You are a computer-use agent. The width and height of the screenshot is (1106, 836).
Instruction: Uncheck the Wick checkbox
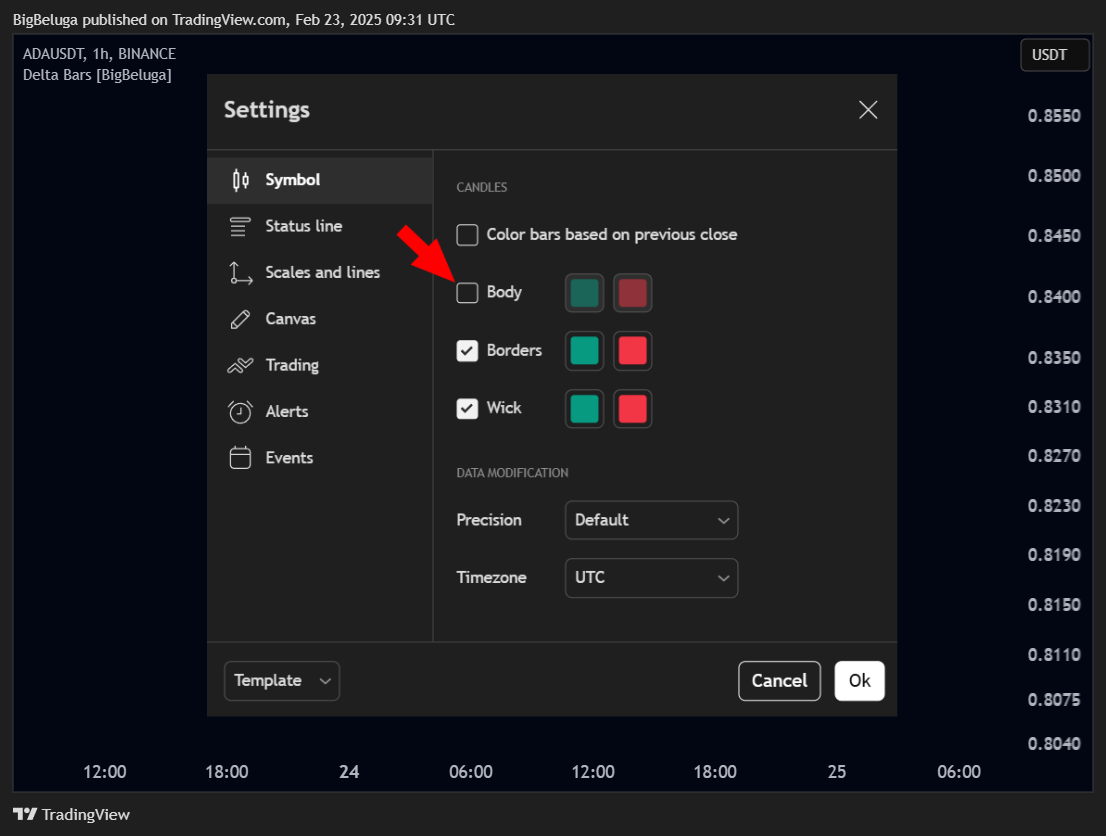(x=467, y=408)
